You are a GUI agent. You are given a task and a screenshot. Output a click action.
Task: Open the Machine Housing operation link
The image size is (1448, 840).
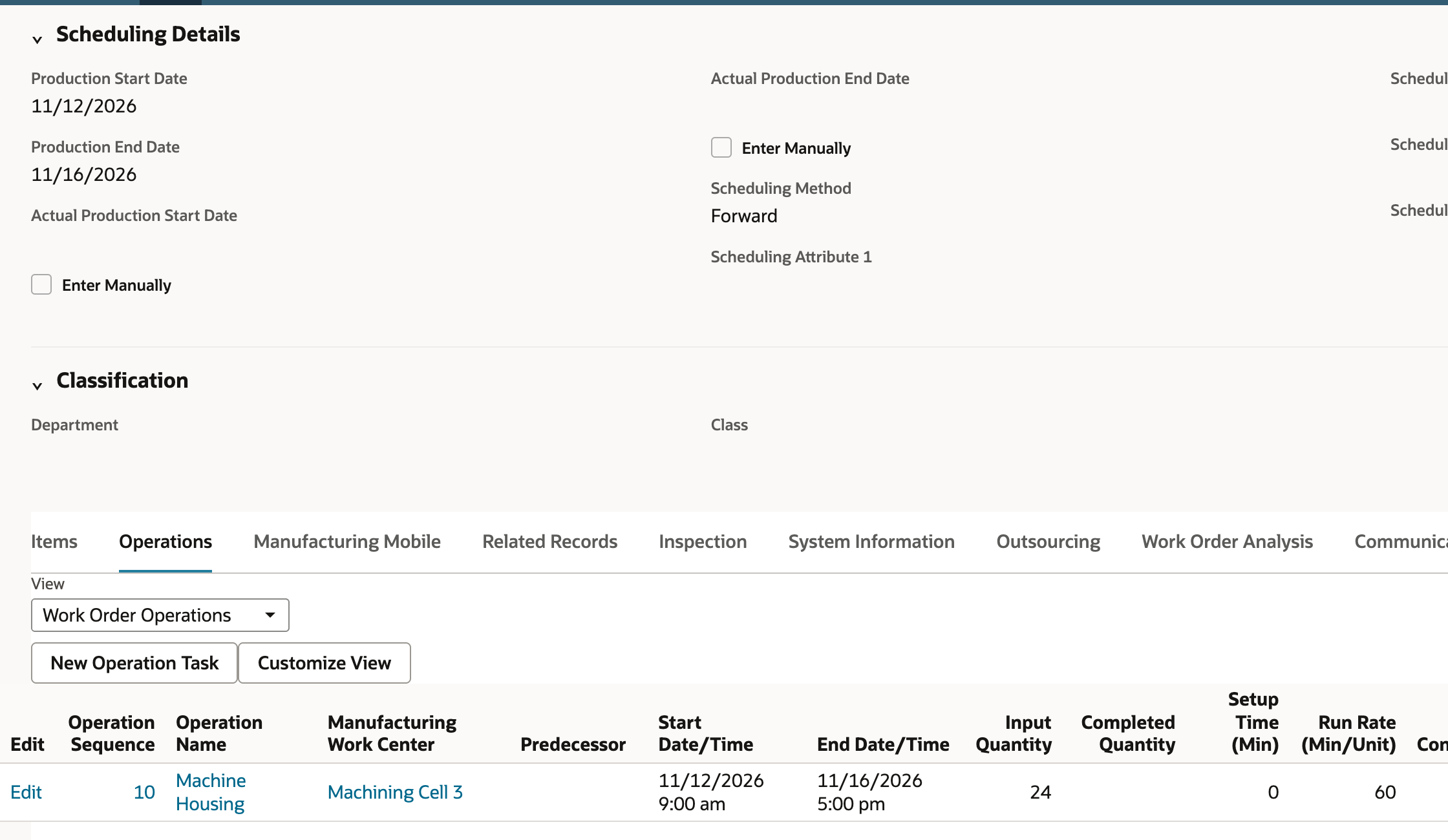pyautogui.click(x=211, y=792)
